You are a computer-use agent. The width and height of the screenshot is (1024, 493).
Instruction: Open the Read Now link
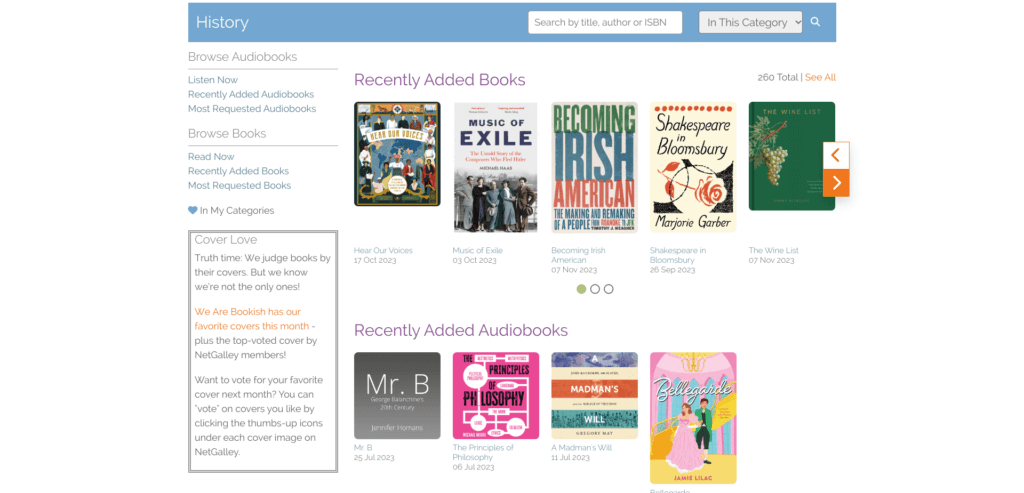pyautogui.click(x=211, y=157)
